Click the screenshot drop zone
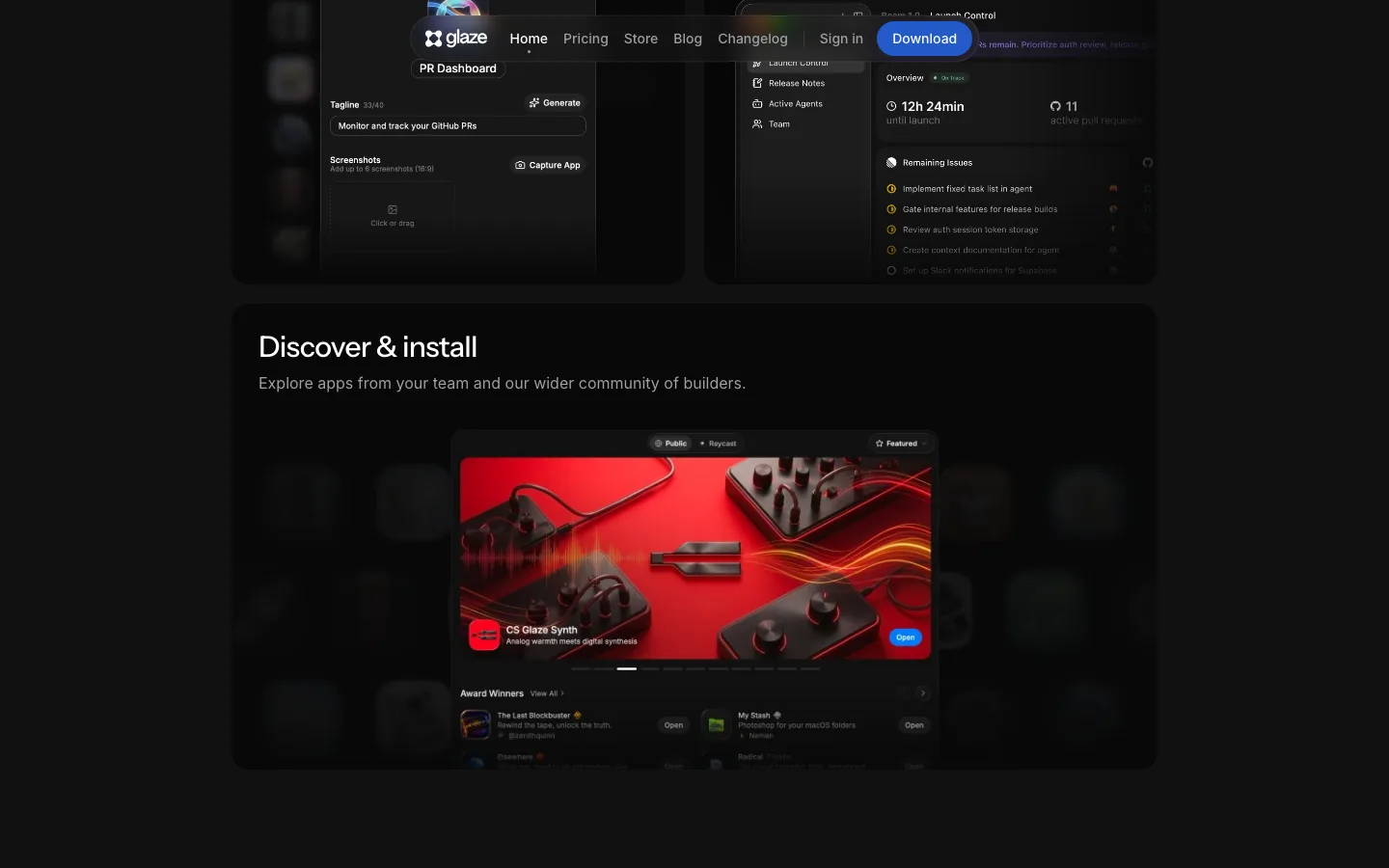Screen dimensions: 1389x868 [393, 216]
